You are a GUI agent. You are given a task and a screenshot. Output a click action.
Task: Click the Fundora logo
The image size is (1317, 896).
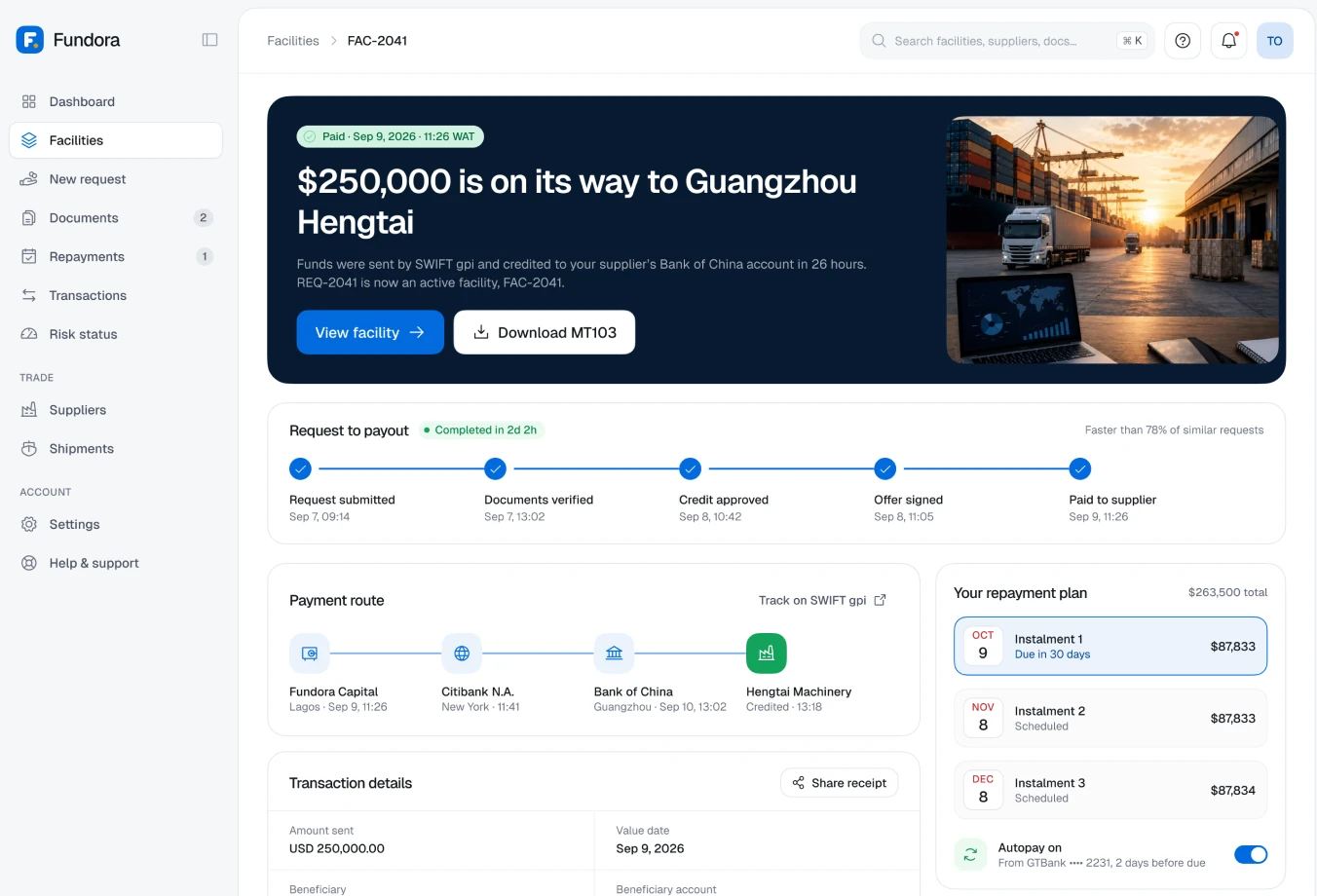pos(68,40)
